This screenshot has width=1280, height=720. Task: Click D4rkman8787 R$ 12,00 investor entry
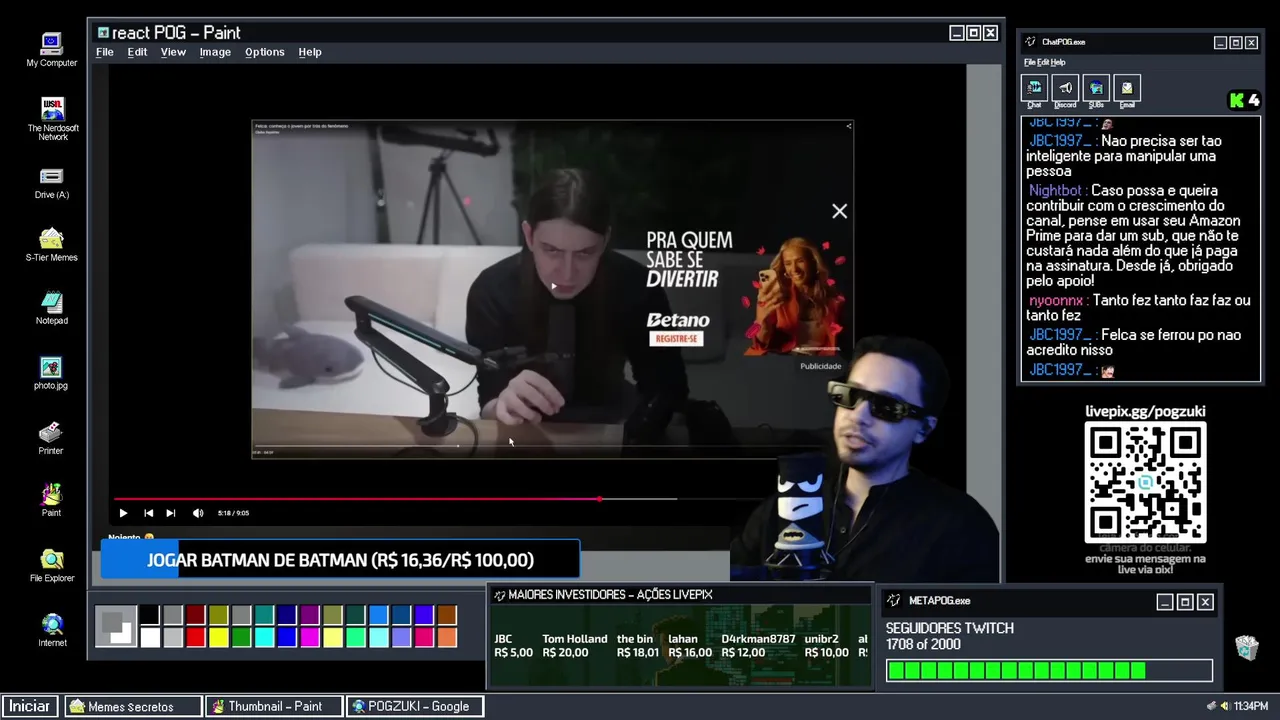[x=758, y=645]
